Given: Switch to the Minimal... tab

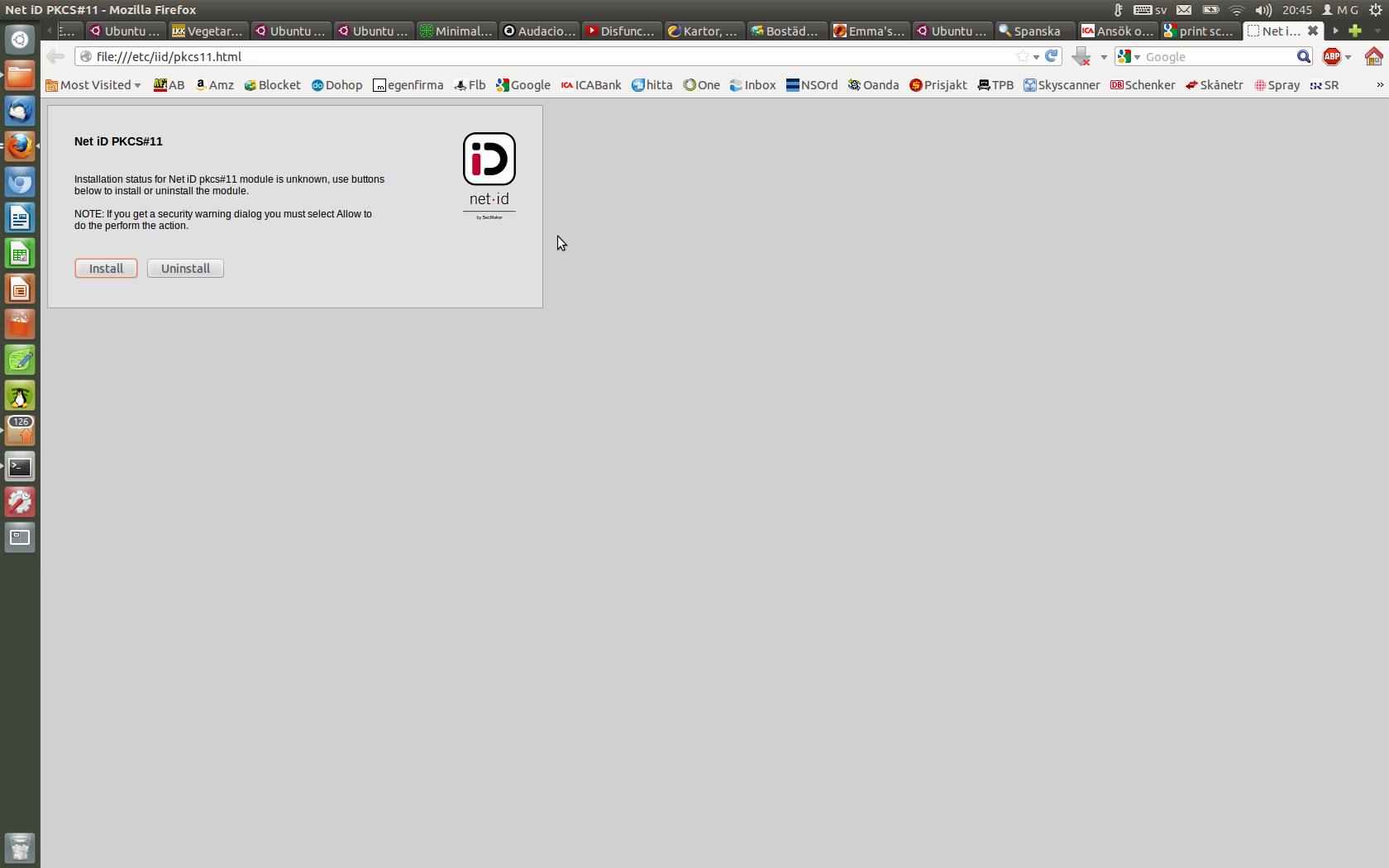Looking at the screenshot, I should pos(456,31).
